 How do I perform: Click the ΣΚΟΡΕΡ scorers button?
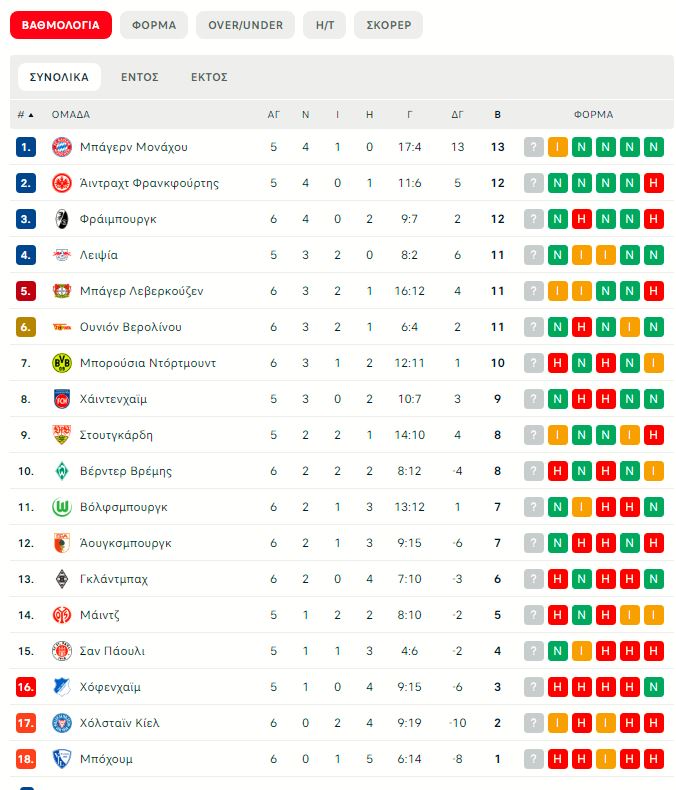point(388,25)
